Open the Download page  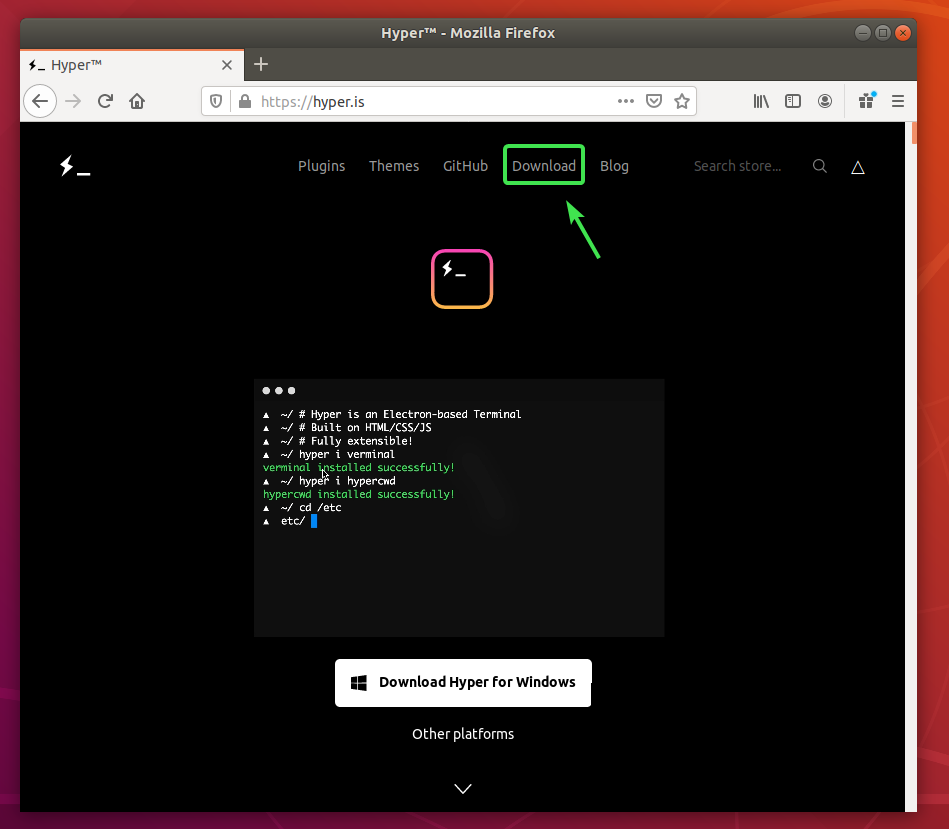[544, 165]
